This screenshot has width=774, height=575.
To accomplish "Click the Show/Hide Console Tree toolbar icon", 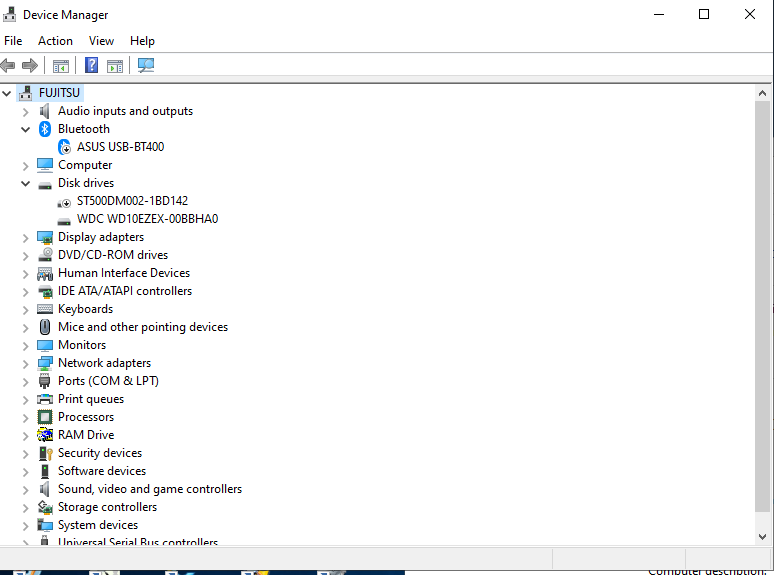I will click(x=61, y=66).
